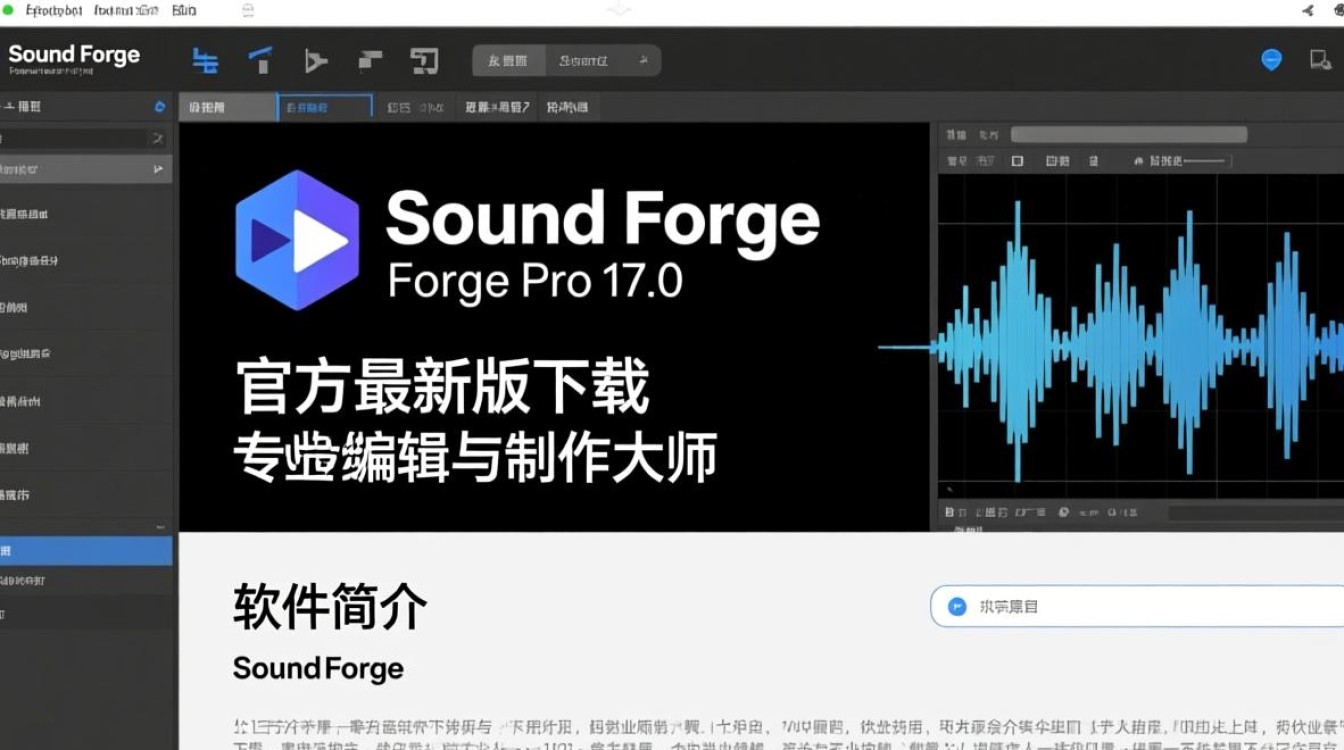Toggle the lock icon above the waveform panel
Screen dimensions: 1344x750
point(1095,159)
